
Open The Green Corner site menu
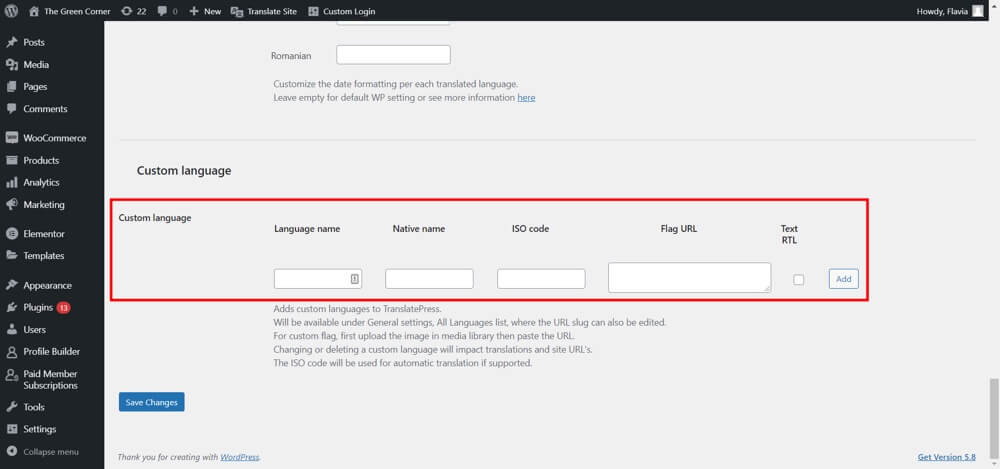click(x=76, y=11)
